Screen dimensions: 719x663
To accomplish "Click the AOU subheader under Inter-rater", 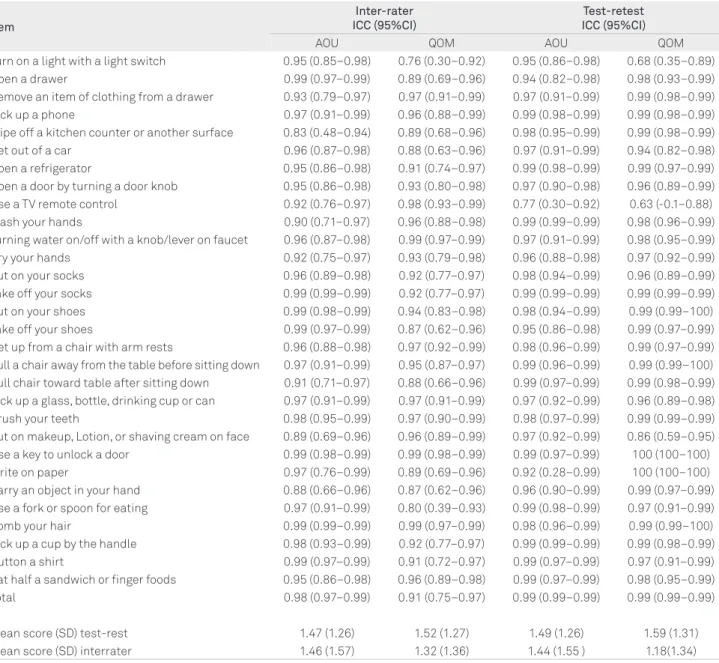I will 327,43.
